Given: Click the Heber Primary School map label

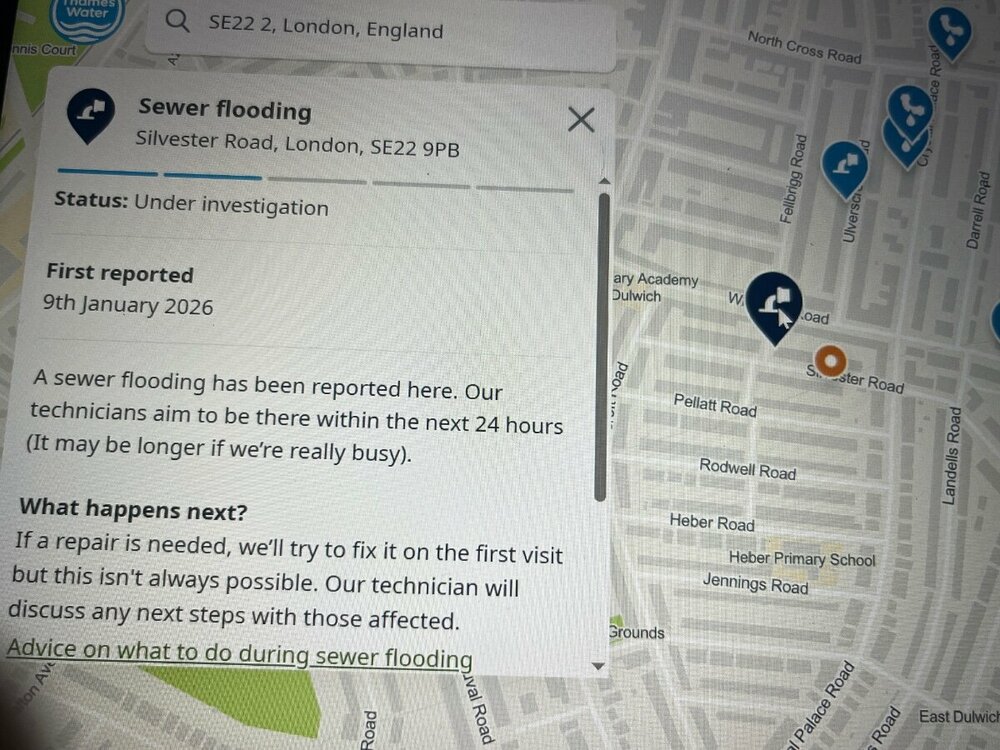Looking at the screenshot, I should 802,559.
